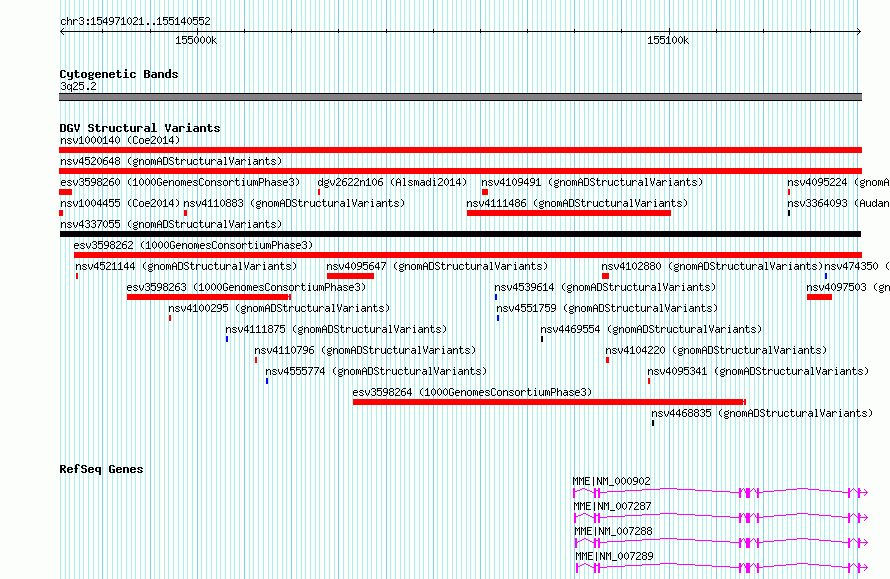Open the nsv4551759 gnomAD variant label
This screenshot has width=890, height=579.
tap(607, 308)
